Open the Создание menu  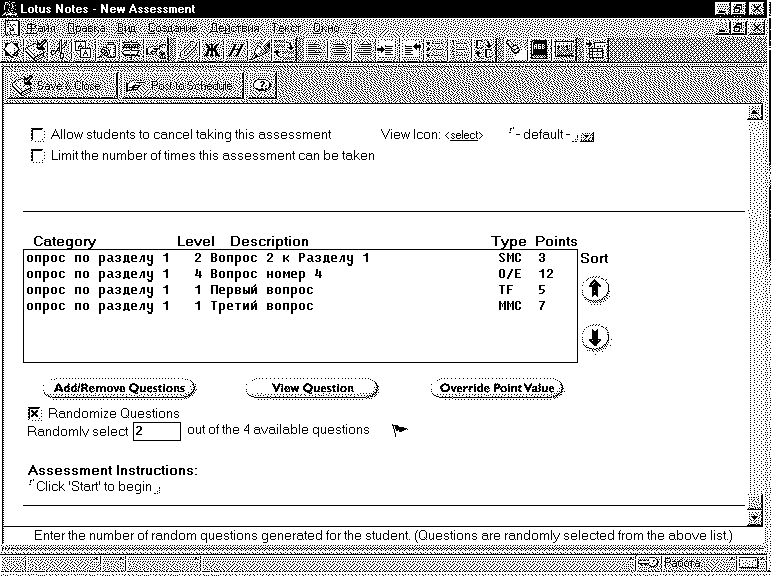172,28
